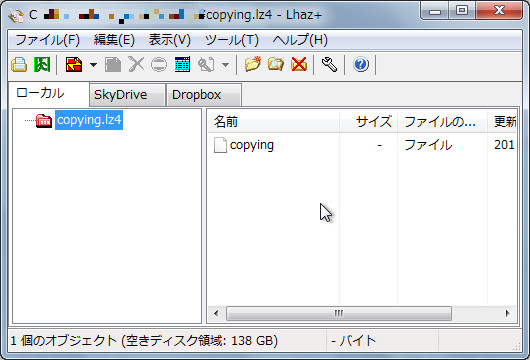The image size is (530, 360).
Task: Open the 編集(E) menu
Action: point(114,40)
